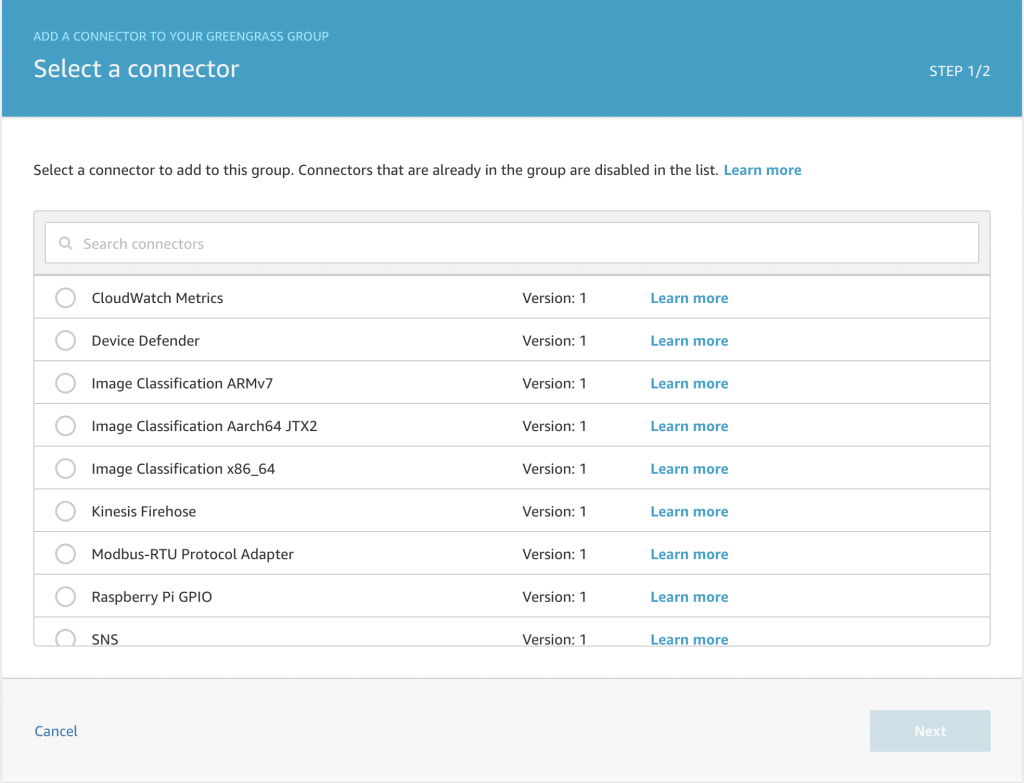The image size is (1024, 783).
Task: Click the Next button
Action: pyautogui.click(x=930, y=731)
